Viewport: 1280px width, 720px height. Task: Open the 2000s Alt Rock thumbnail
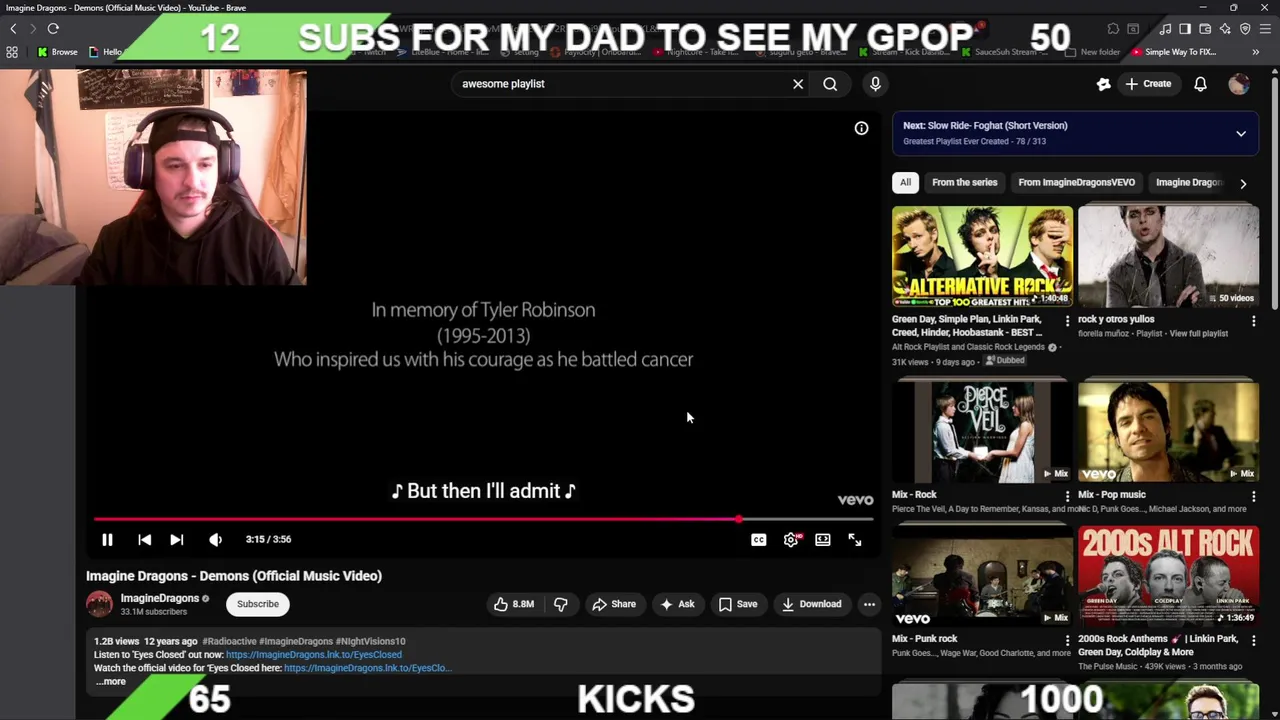1168,576
